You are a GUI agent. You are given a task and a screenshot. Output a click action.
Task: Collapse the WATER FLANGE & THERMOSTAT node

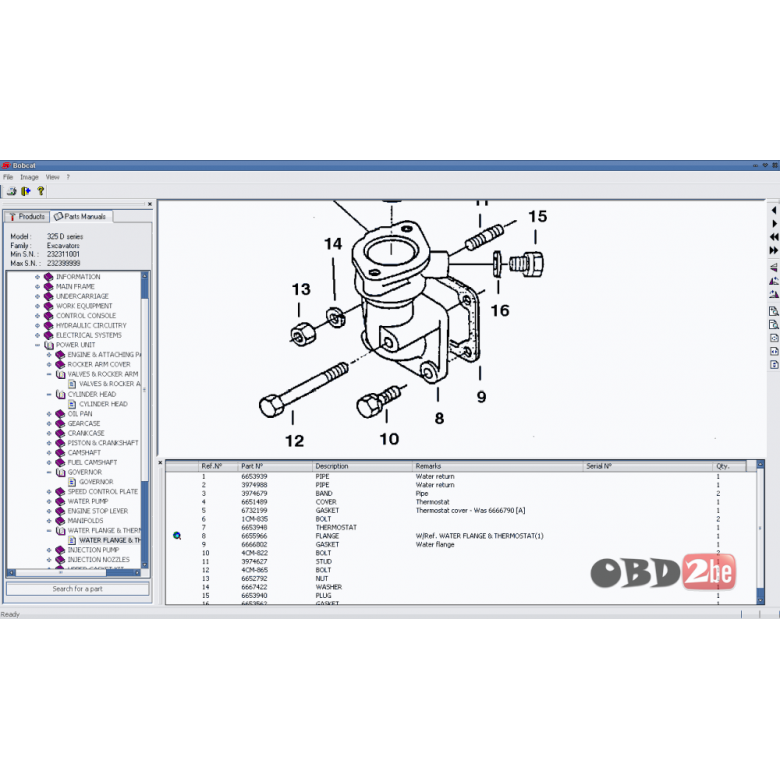click(49, 531)
